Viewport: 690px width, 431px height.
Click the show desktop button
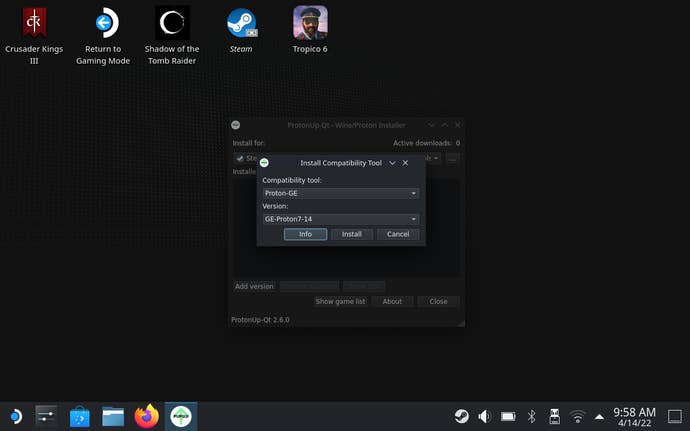(x=675, y=416)
